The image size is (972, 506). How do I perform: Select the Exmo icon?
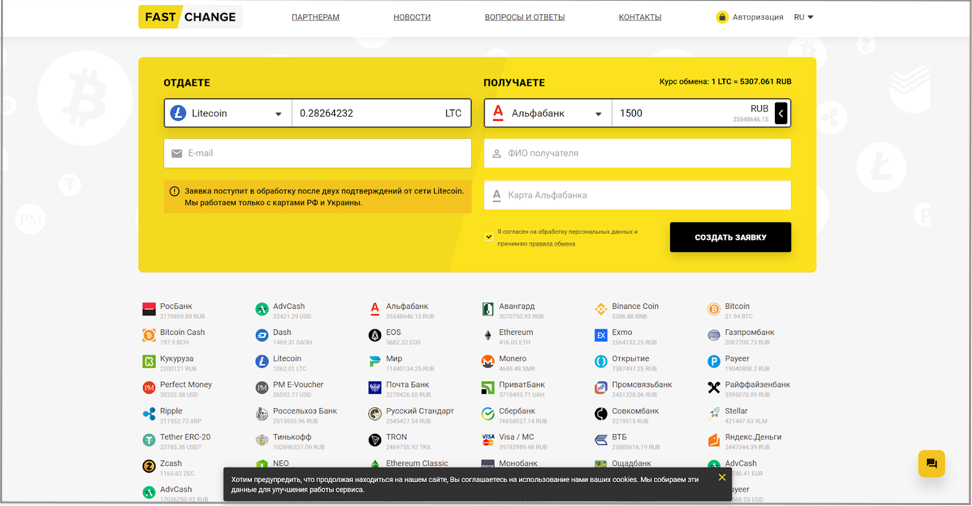pos(601,335)
